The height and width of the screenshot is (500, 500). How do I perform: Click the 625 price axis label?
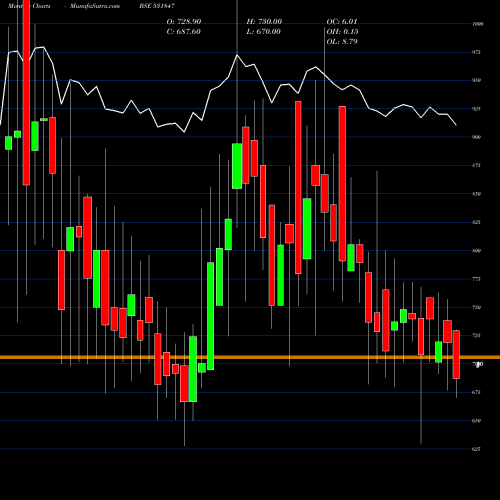tap(476, 449)
